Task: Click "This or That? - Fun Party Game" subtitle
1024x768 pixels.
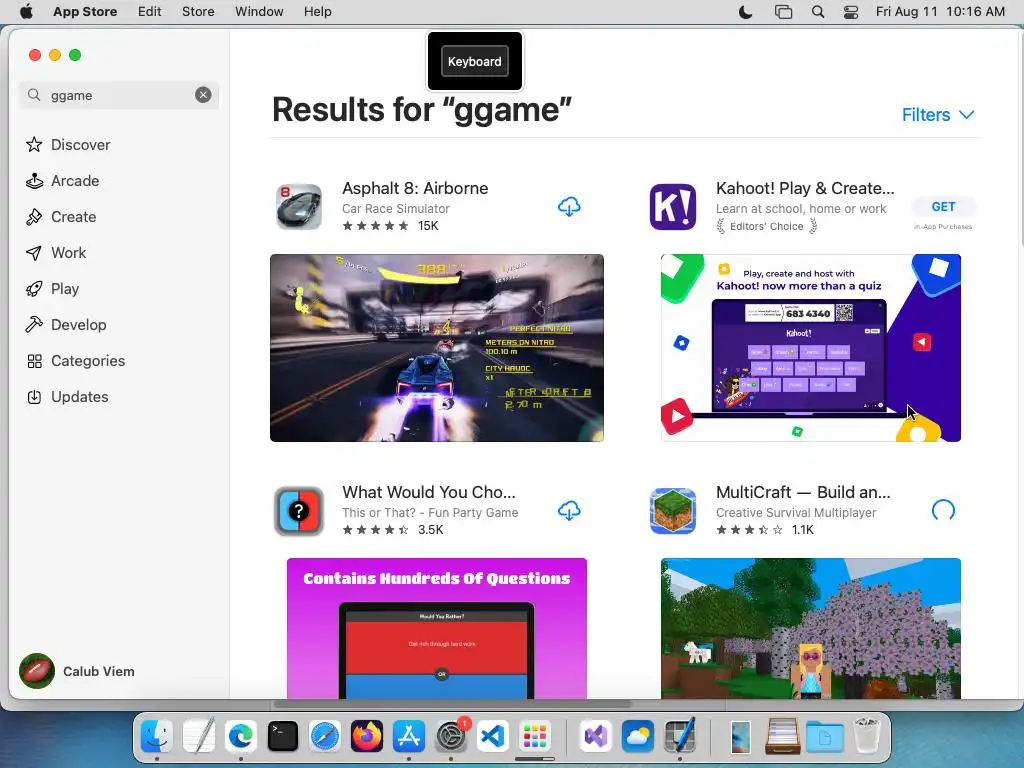Action: (430, 513)
